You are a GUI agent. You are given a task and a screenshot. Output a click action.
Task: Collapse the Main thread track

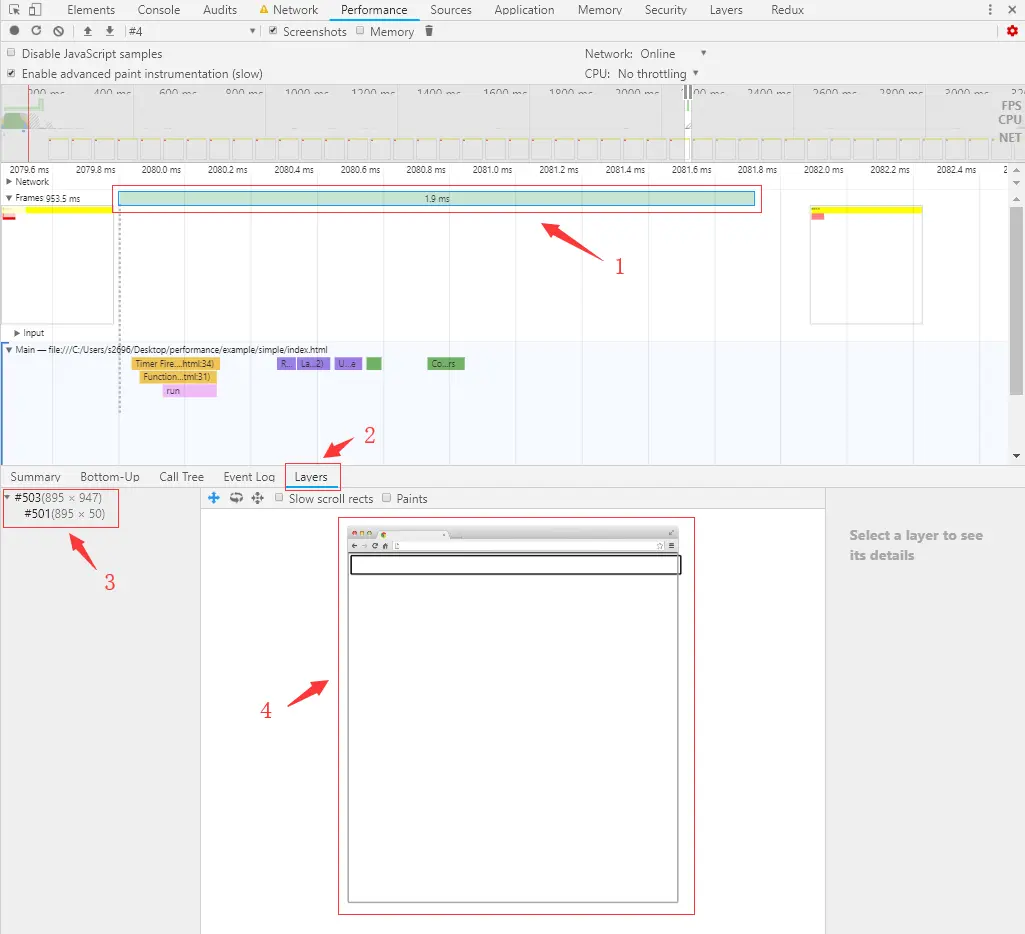coord(9,350)
